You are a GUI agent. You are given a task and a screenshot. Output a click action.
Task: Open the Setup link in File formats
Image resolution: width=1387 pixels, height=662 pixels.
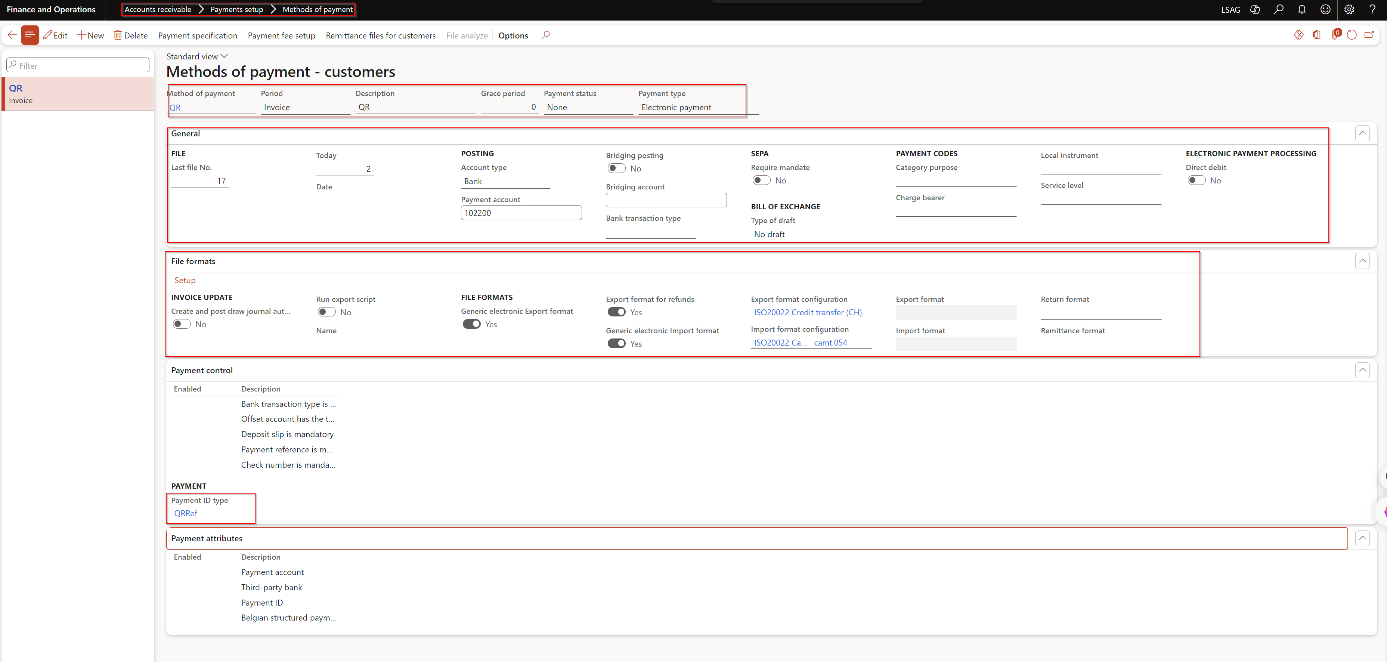click(185, 280)
